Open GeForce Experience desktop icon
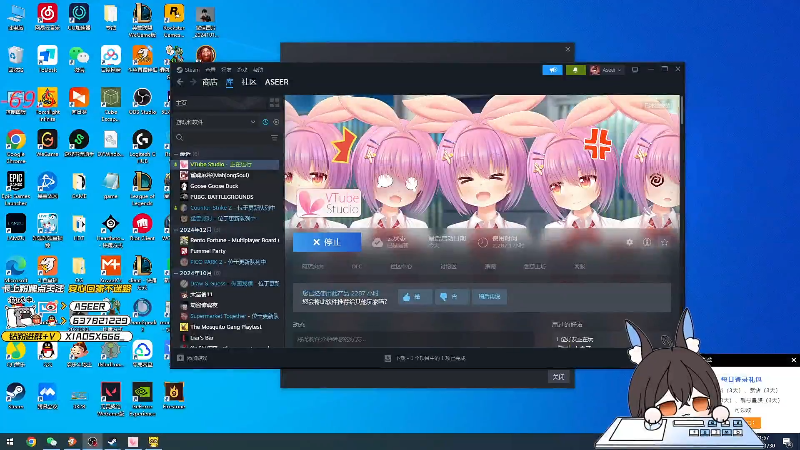 click(x=142, y=398)
